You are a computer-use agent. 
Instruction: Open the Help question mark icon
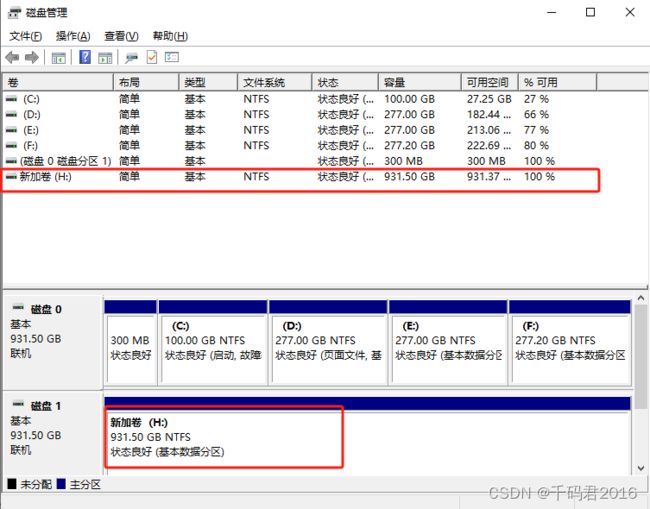85,57
